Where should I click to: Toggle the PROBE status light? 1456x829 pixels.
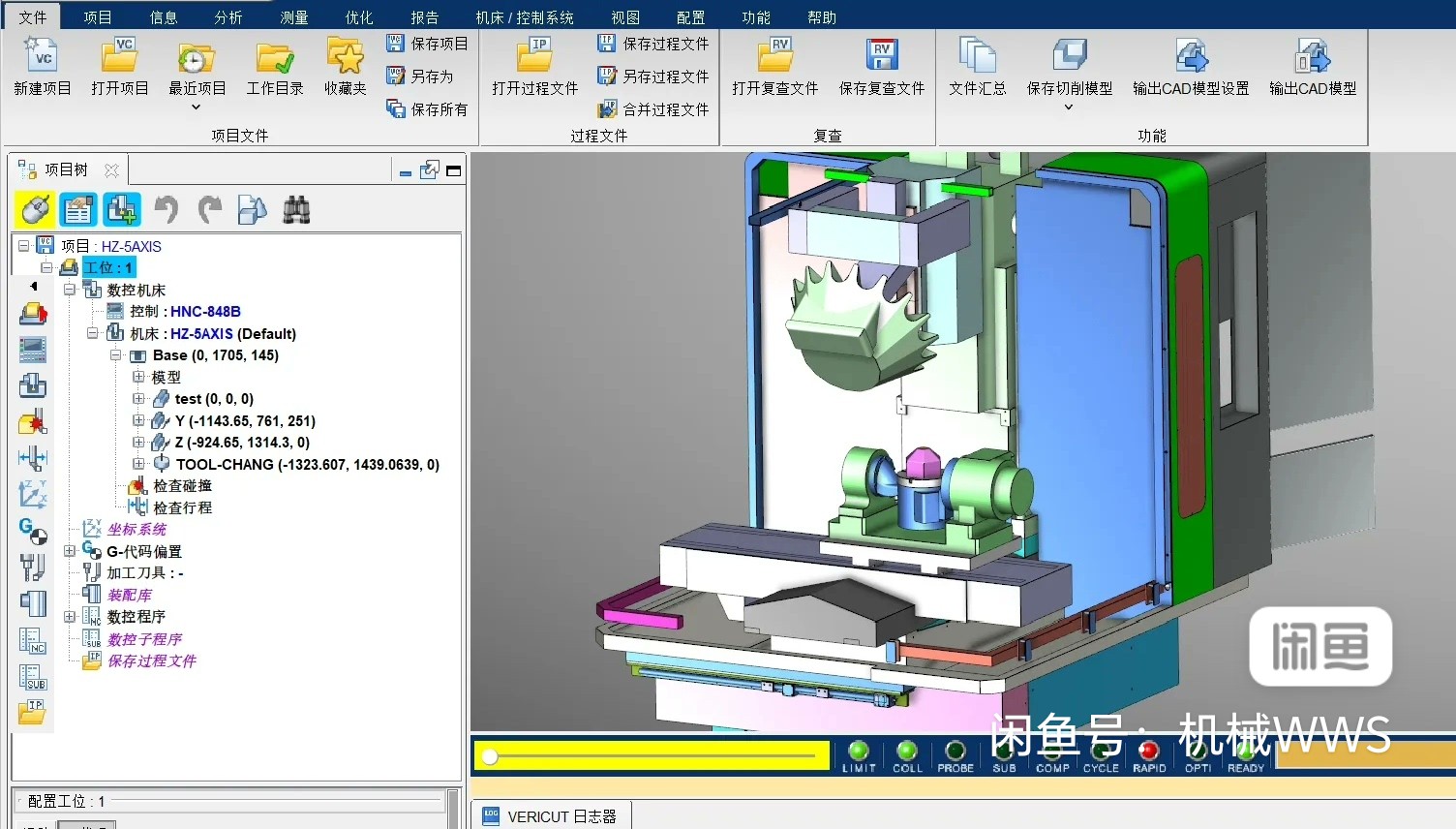point(955,751)
